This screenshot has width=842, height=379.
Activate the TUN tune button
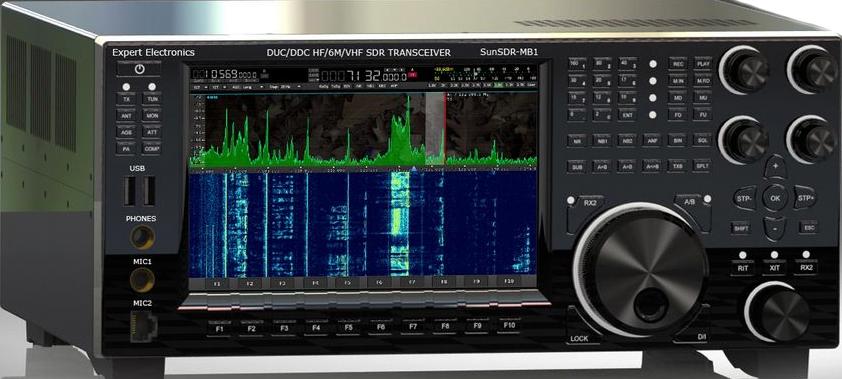(152, 99)
